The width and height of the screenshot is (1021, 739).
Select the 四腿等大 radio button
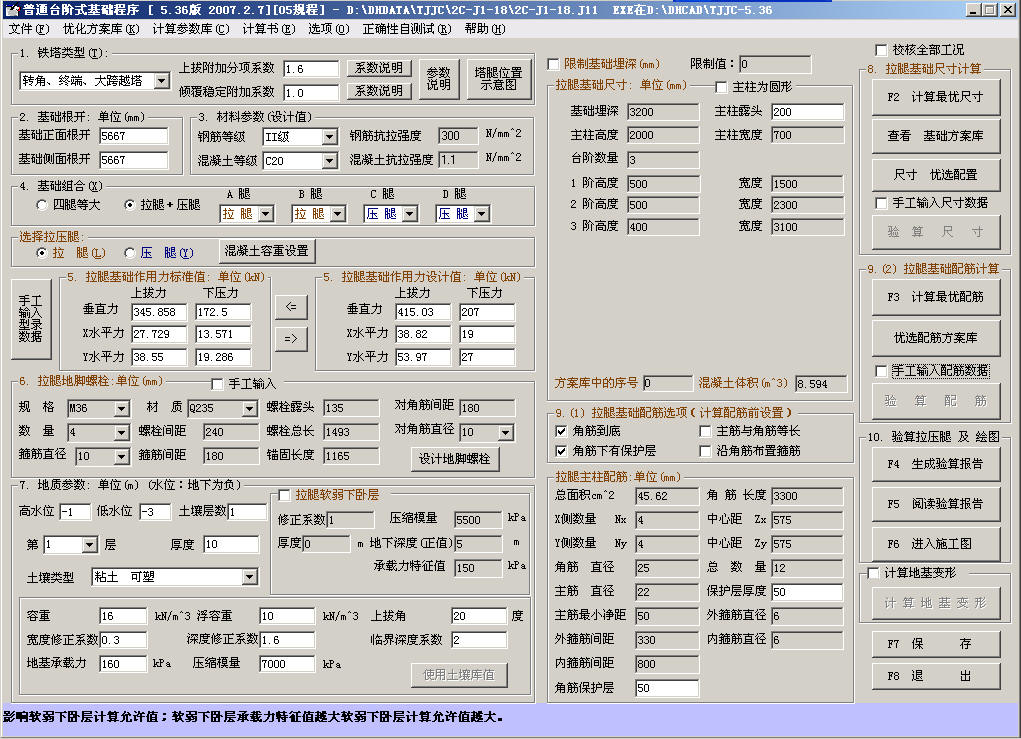[x=42, y=205]
